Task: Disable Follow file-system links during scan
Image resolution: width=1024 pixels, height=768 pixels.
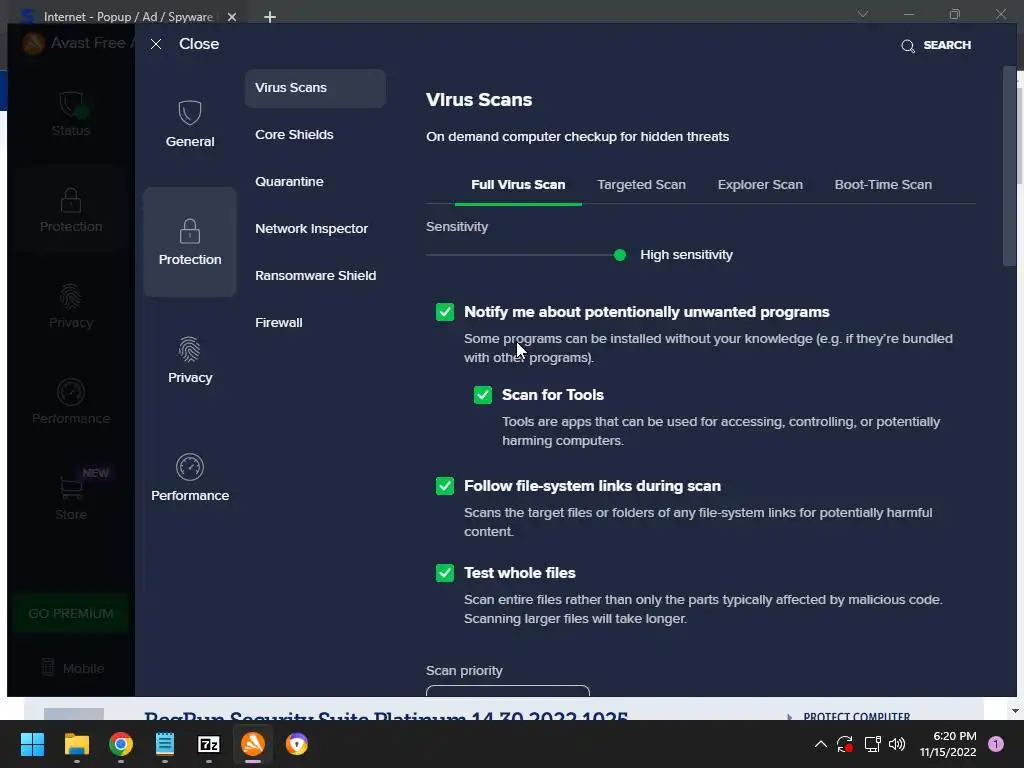Action: [445, 486]
